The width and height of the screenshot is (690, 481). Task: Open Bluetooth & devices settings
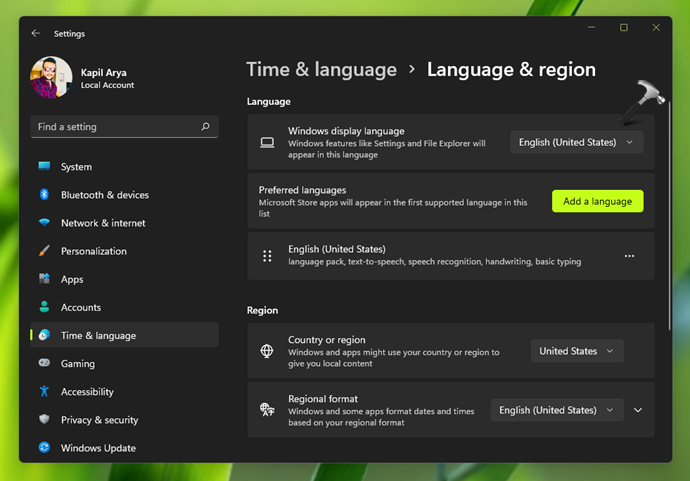coord(104,195)
